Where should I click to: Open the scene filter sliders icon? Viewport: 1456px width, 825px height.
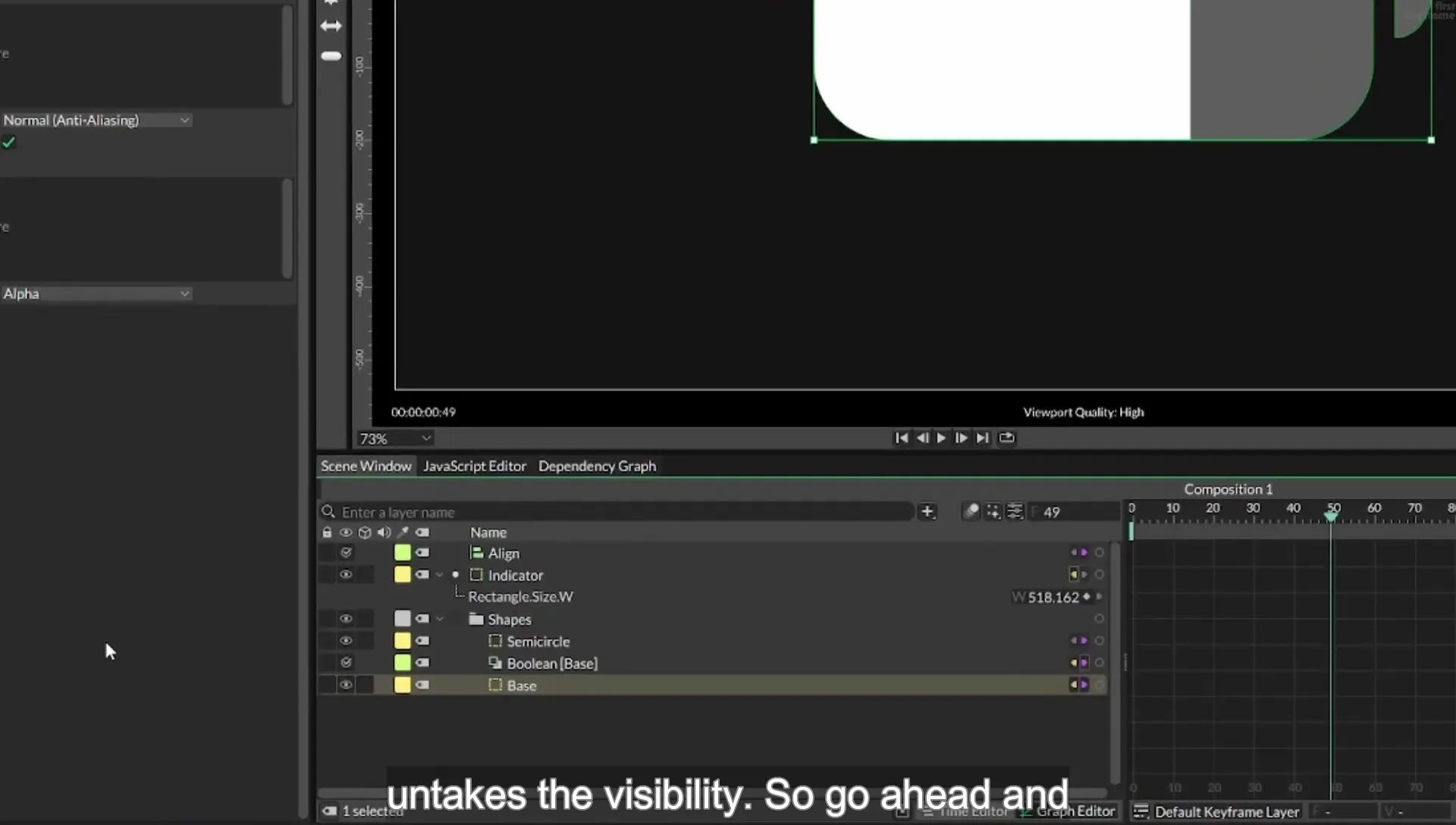[x=1015, y=512]
